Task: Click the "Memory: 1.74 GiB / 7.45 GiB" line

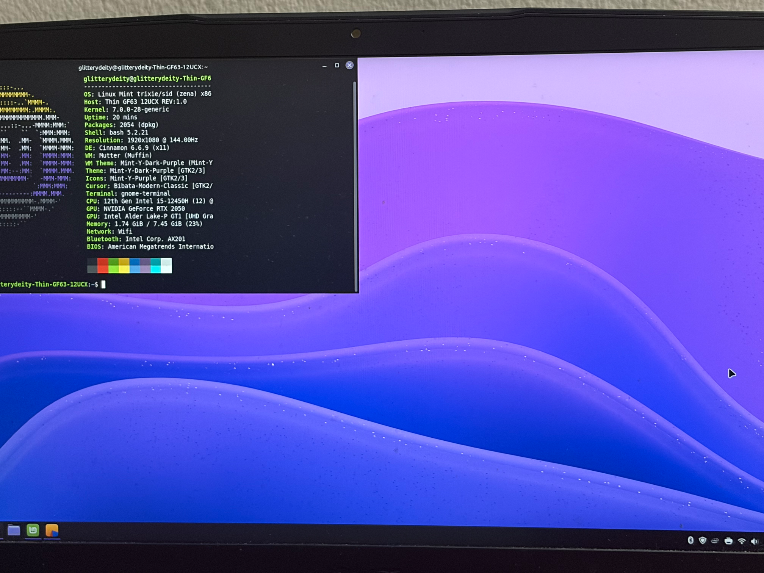Action: 144,224
